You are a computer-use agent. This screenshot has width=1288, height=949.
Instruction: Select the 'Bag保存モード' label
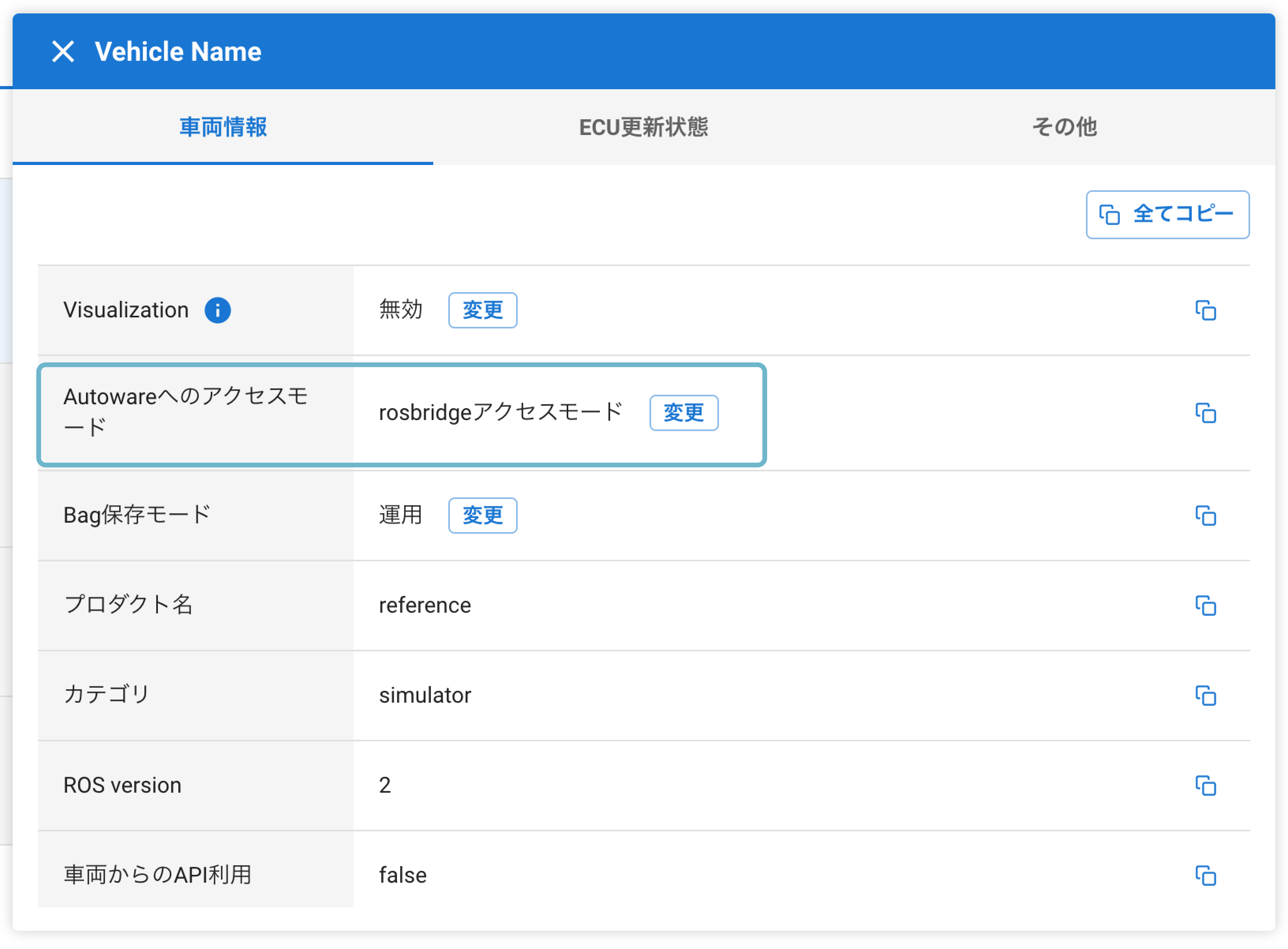click(137, 515)
